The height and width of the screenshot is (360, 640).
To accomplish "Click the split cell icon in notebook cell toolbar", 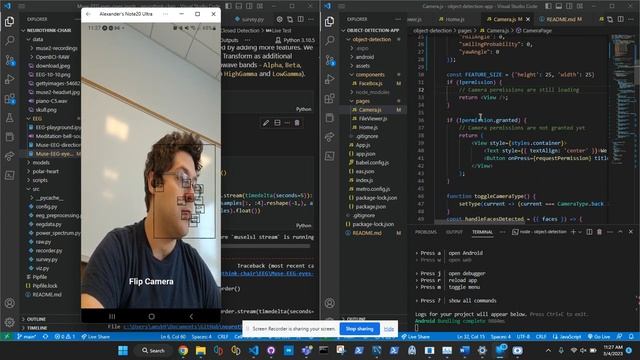I will (x=277, y=123).
